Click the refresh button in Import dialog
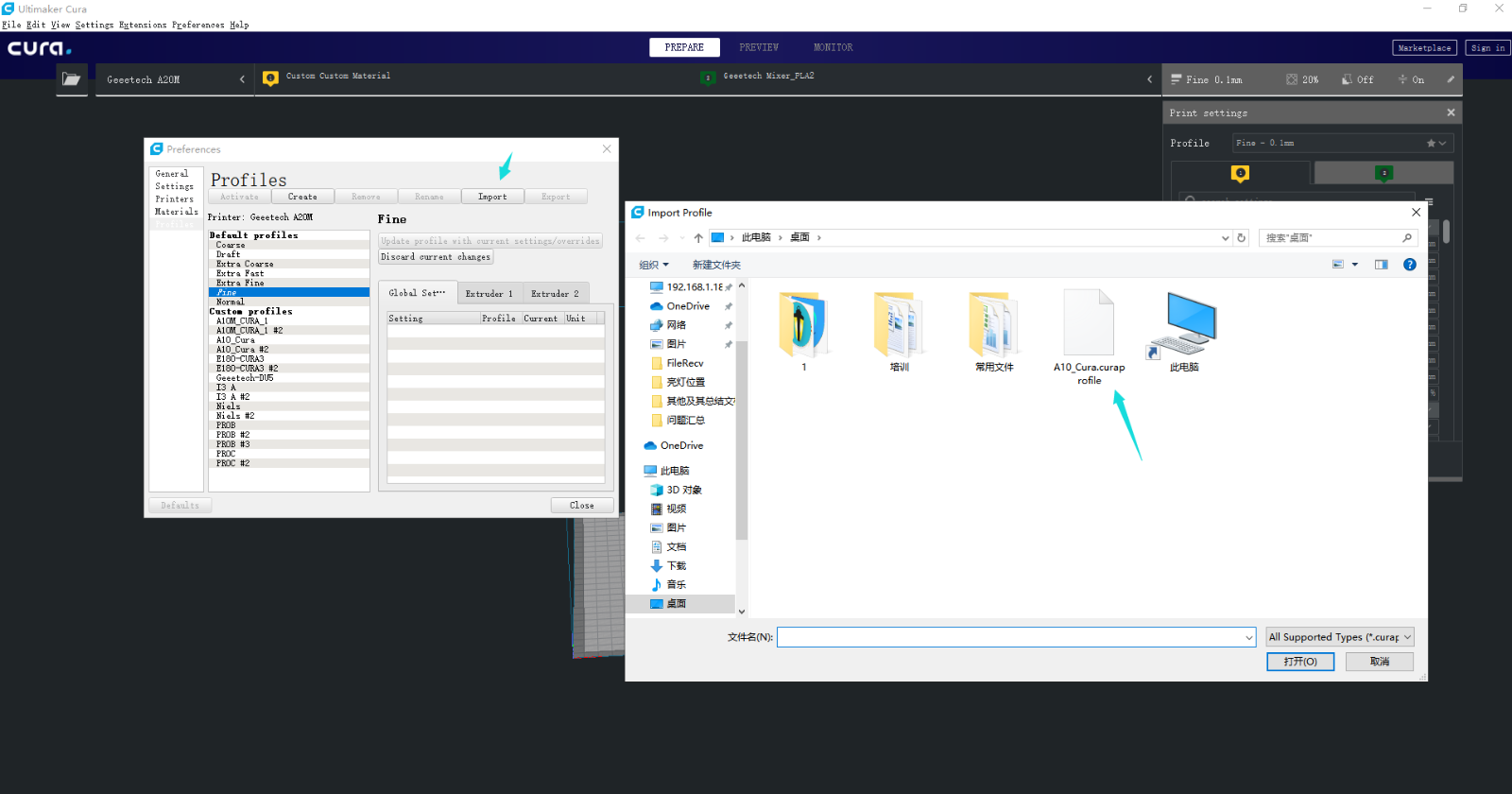Viewport: 1512px width, 794px height. (x=1242, y=238)
